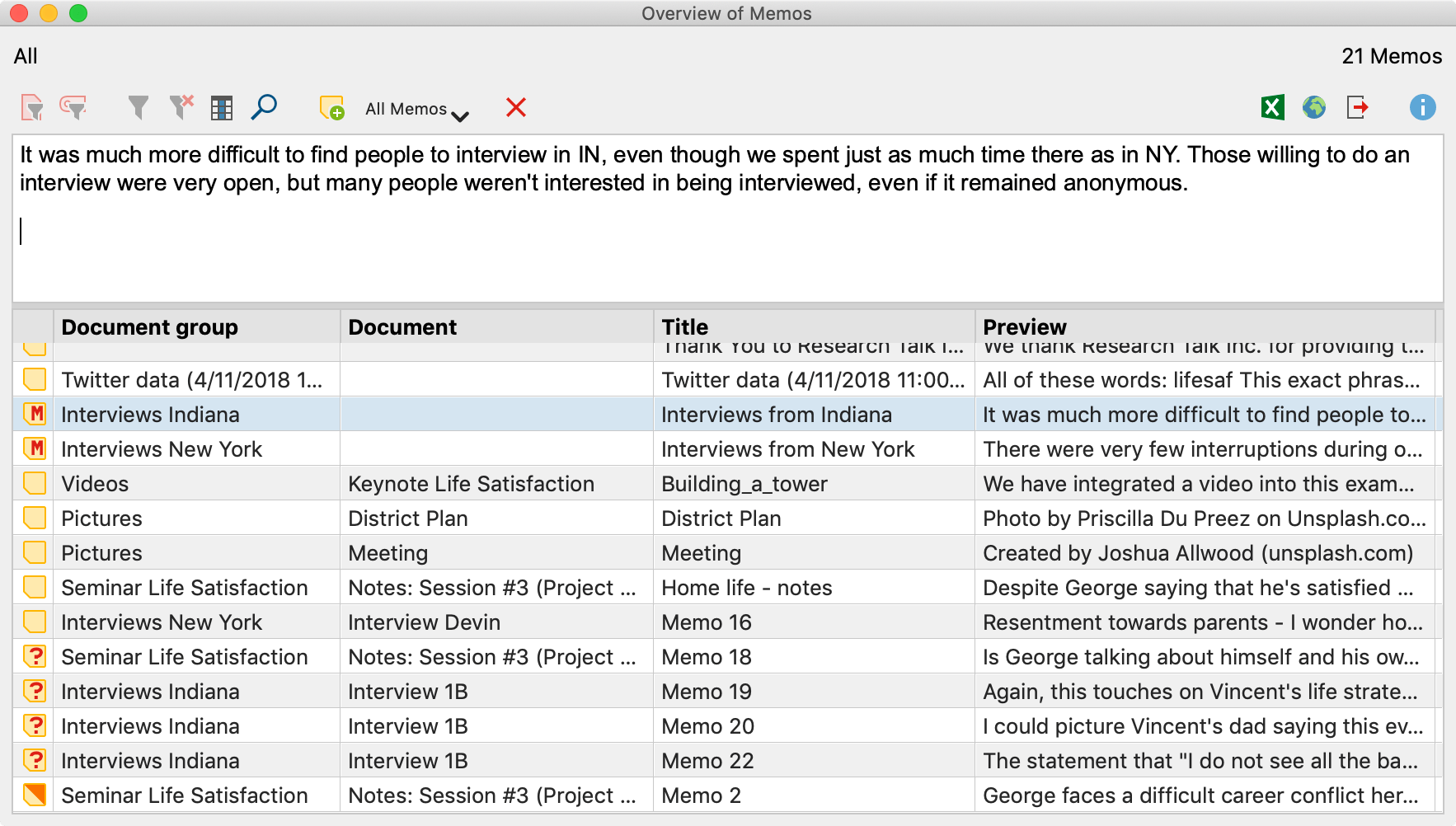The width and height of the screenshot is (1456, 826).
Task: Click the memo icon for Memo 16
Action: (35, 622)
